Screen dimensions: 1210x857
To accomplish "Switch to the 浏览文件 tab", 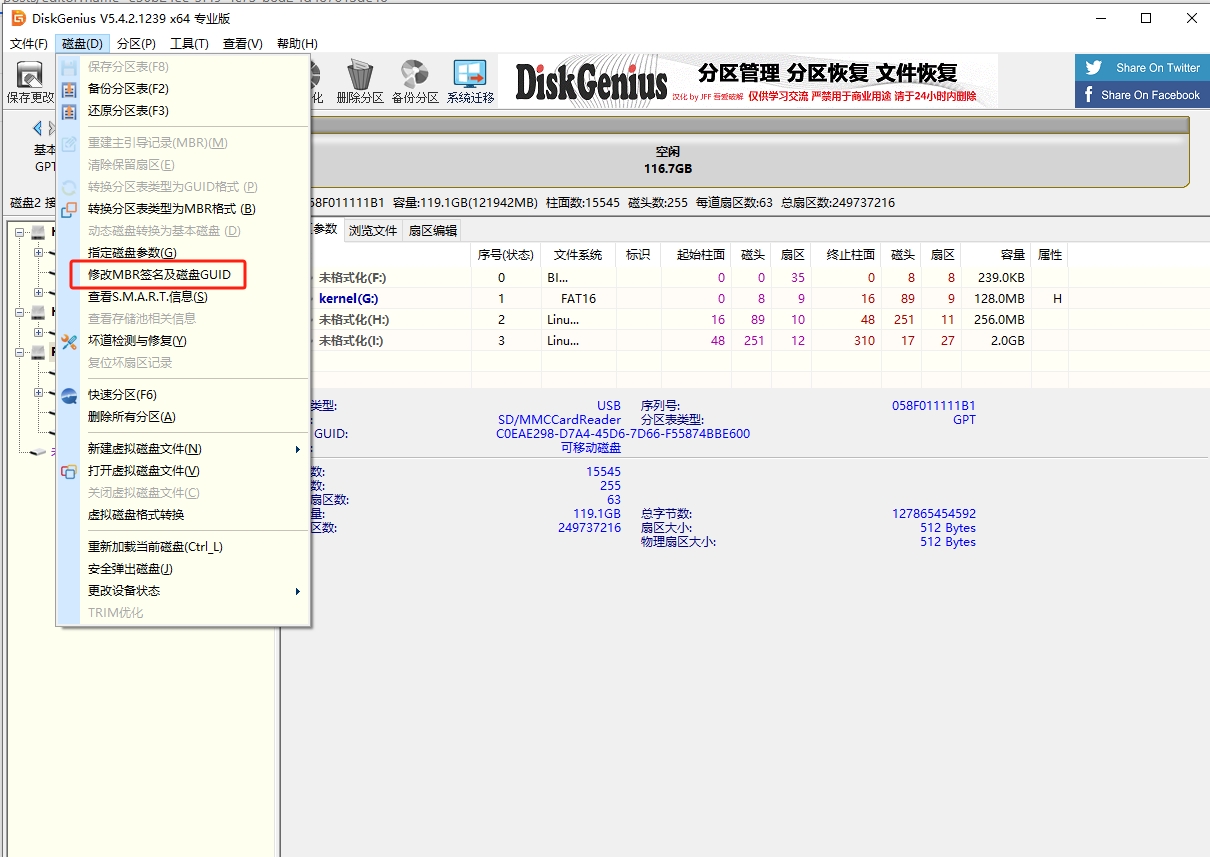I will [373, 231].
